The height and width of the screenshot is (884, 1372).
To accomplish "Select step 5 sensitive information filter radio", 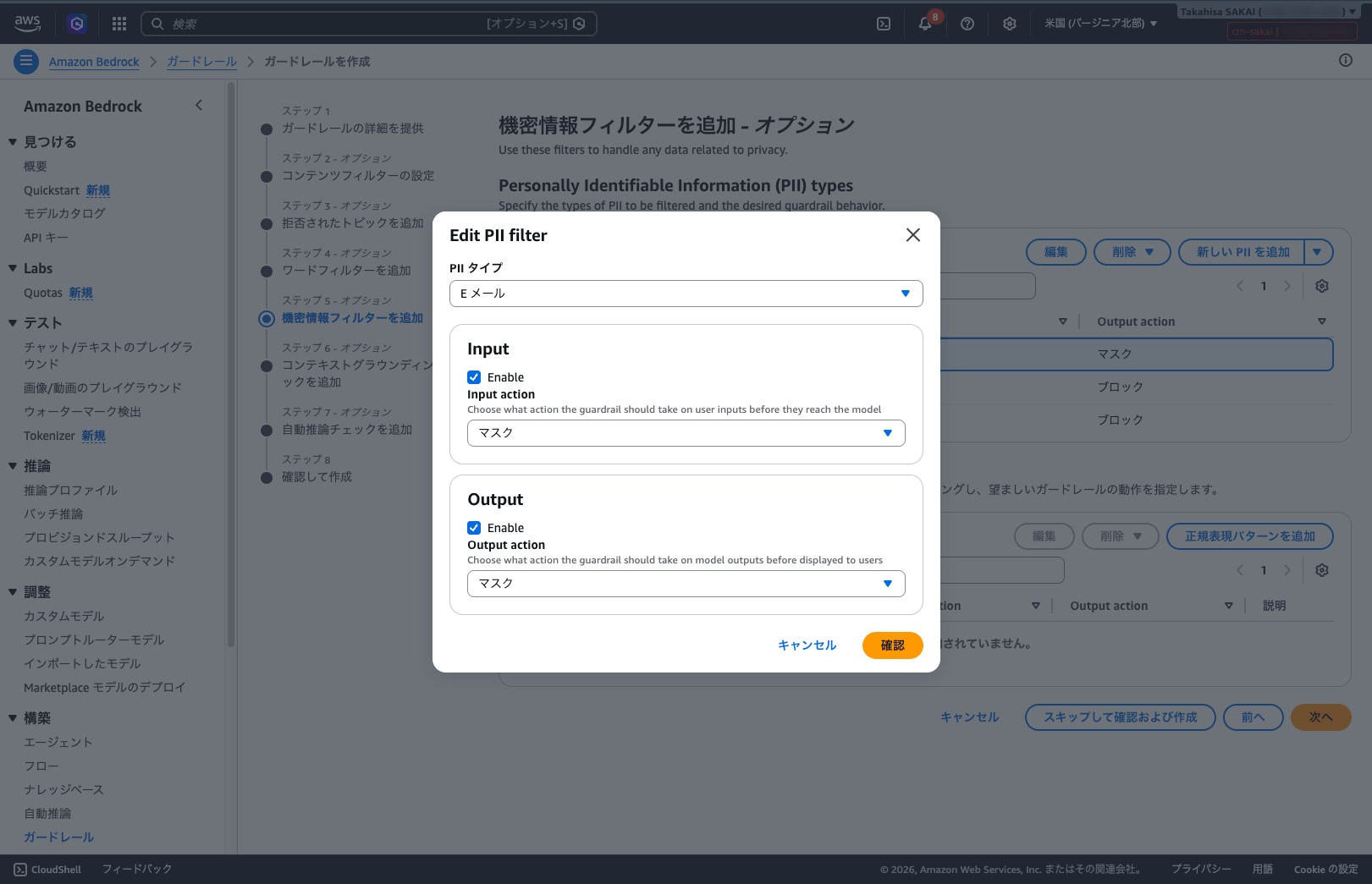I will 267,318.
